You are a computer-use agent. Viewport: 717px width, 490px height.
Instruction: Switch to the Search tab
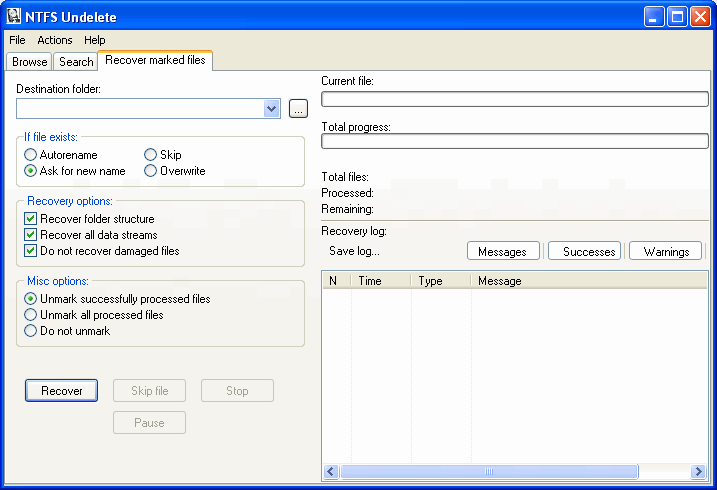click(x=76, y=62)
